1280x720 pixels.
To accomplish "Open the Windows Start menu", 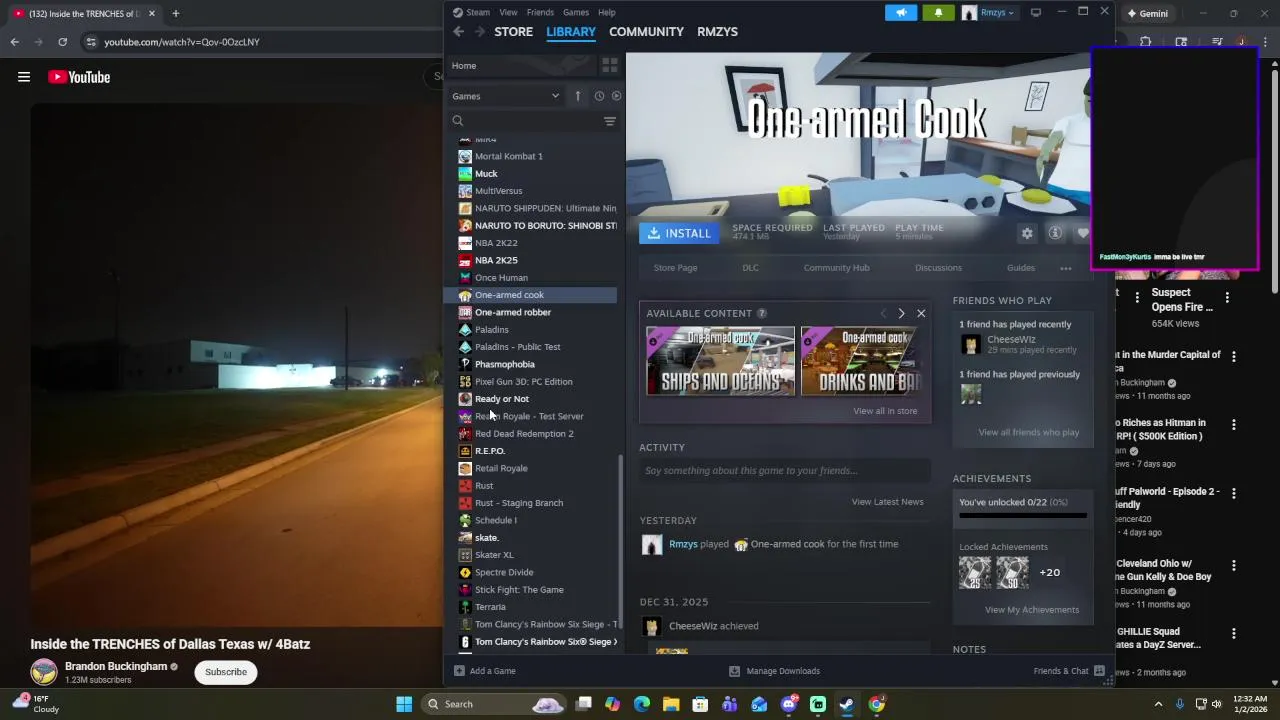I will coord(404,704).
